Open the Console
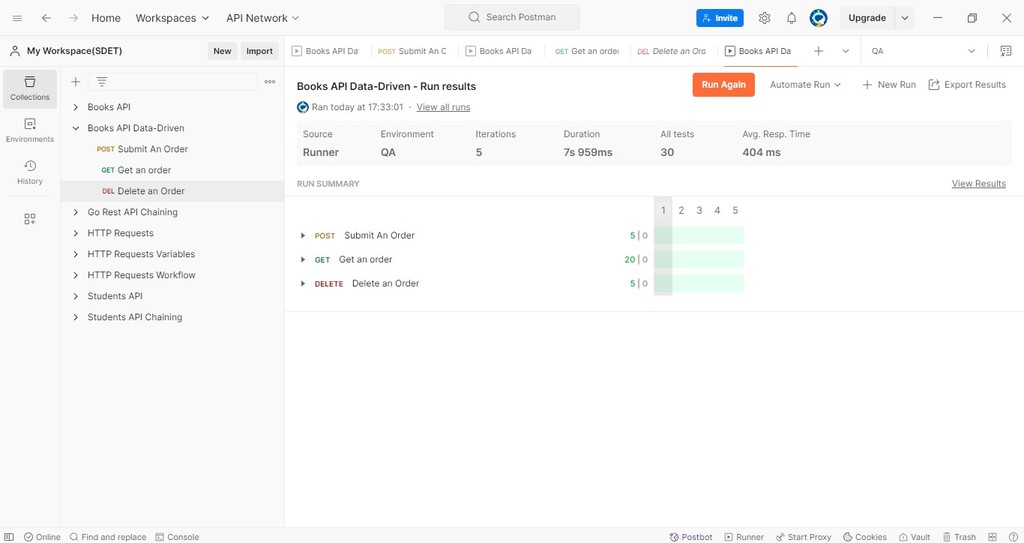The image size is (1024, 543). coord(177,537)
